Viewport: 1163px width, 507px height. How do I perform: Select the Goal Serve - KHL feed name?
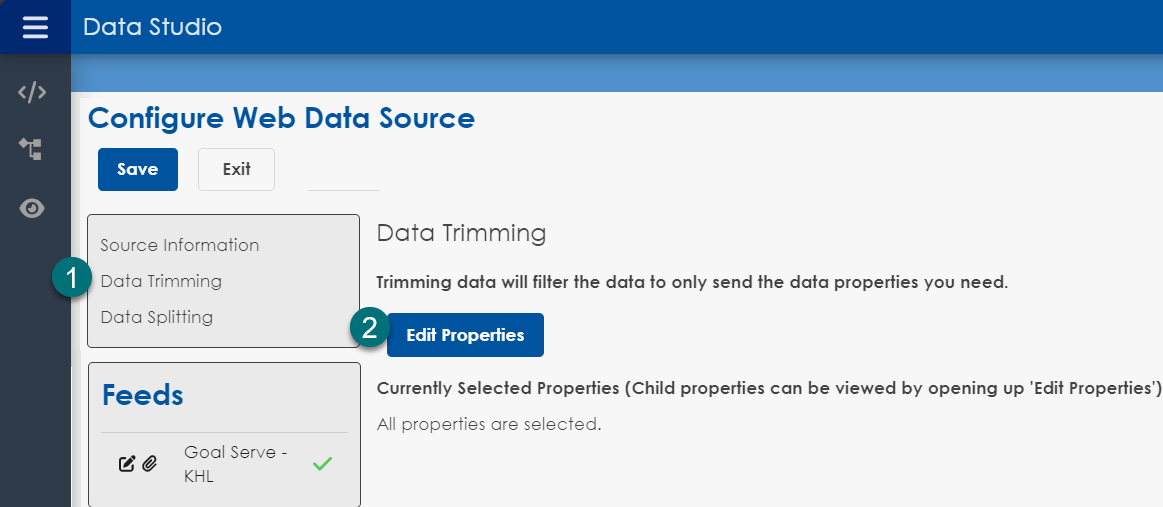(236, 464)
